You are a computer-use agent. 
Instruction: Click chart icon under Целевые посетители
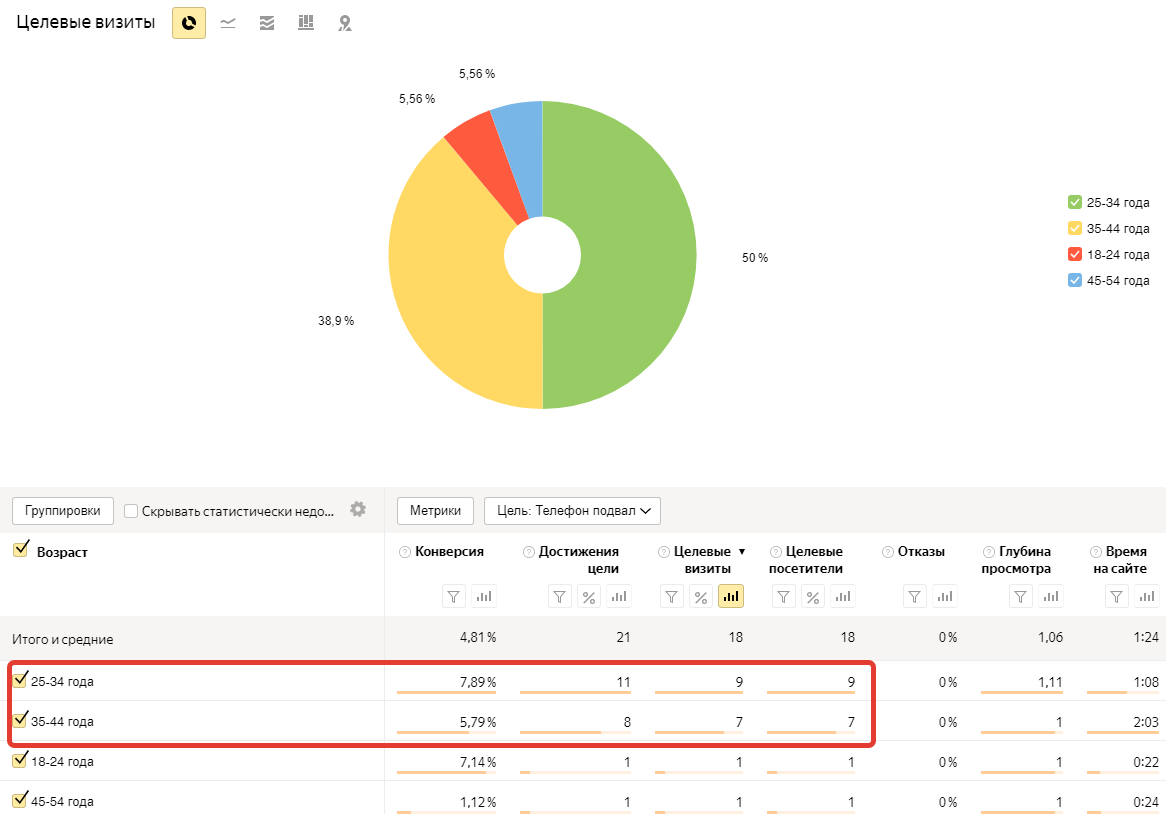(x=843, y=596)
